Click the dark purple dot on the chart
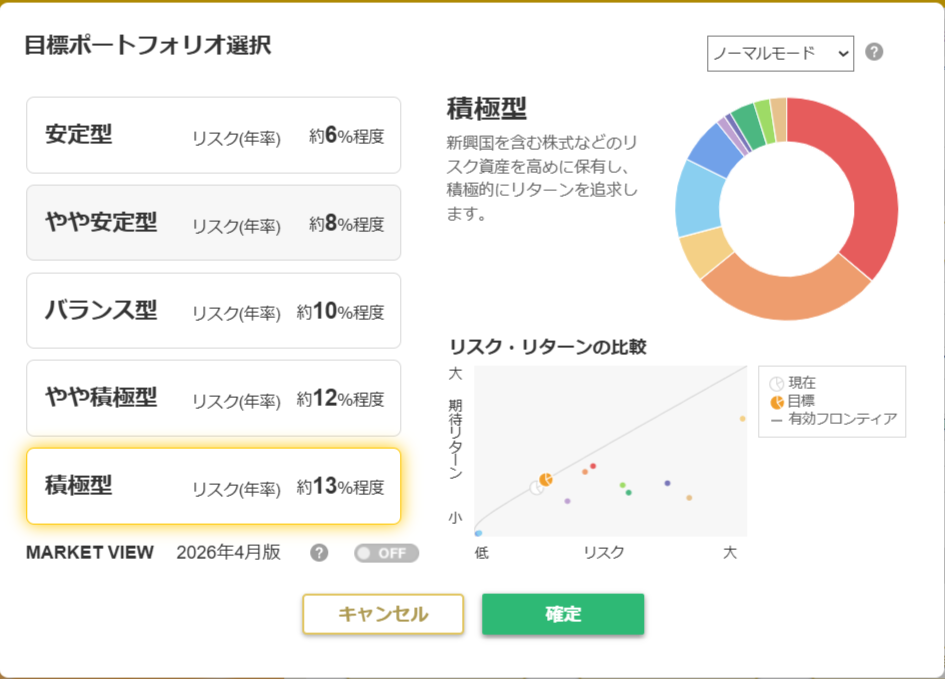This screenshot has height=679, width=945. tap(667, 483)
